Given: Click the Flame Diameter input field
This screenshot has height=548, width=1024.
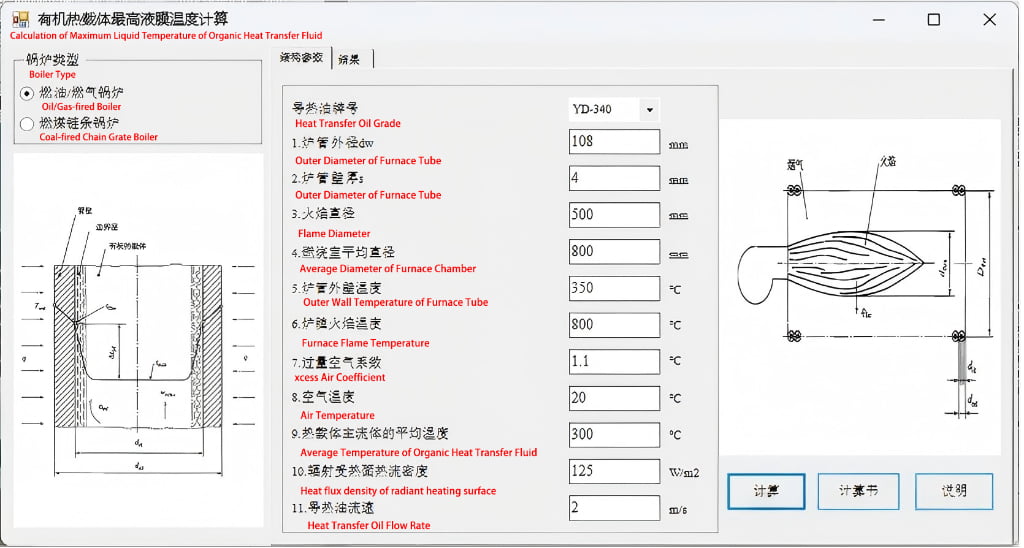Looking at the screenshot, I should pos(613,215).
